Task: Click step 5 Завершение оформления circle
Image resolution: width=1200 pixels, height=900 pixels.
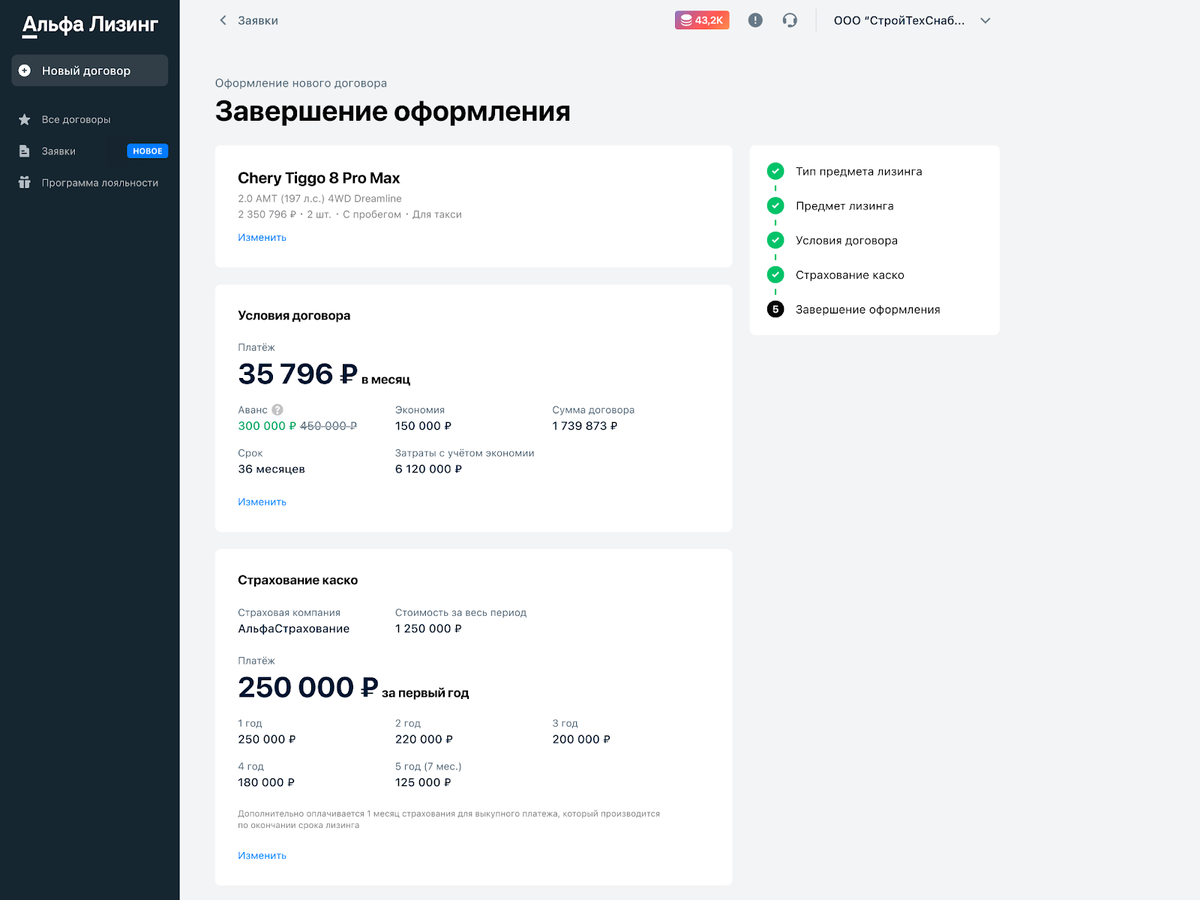Action: click(775, 309)
